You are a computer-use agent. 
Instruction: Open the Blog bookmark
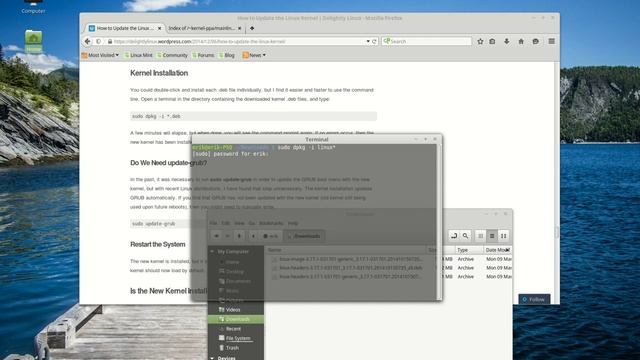pyautogui.click(x=227, y=55)
